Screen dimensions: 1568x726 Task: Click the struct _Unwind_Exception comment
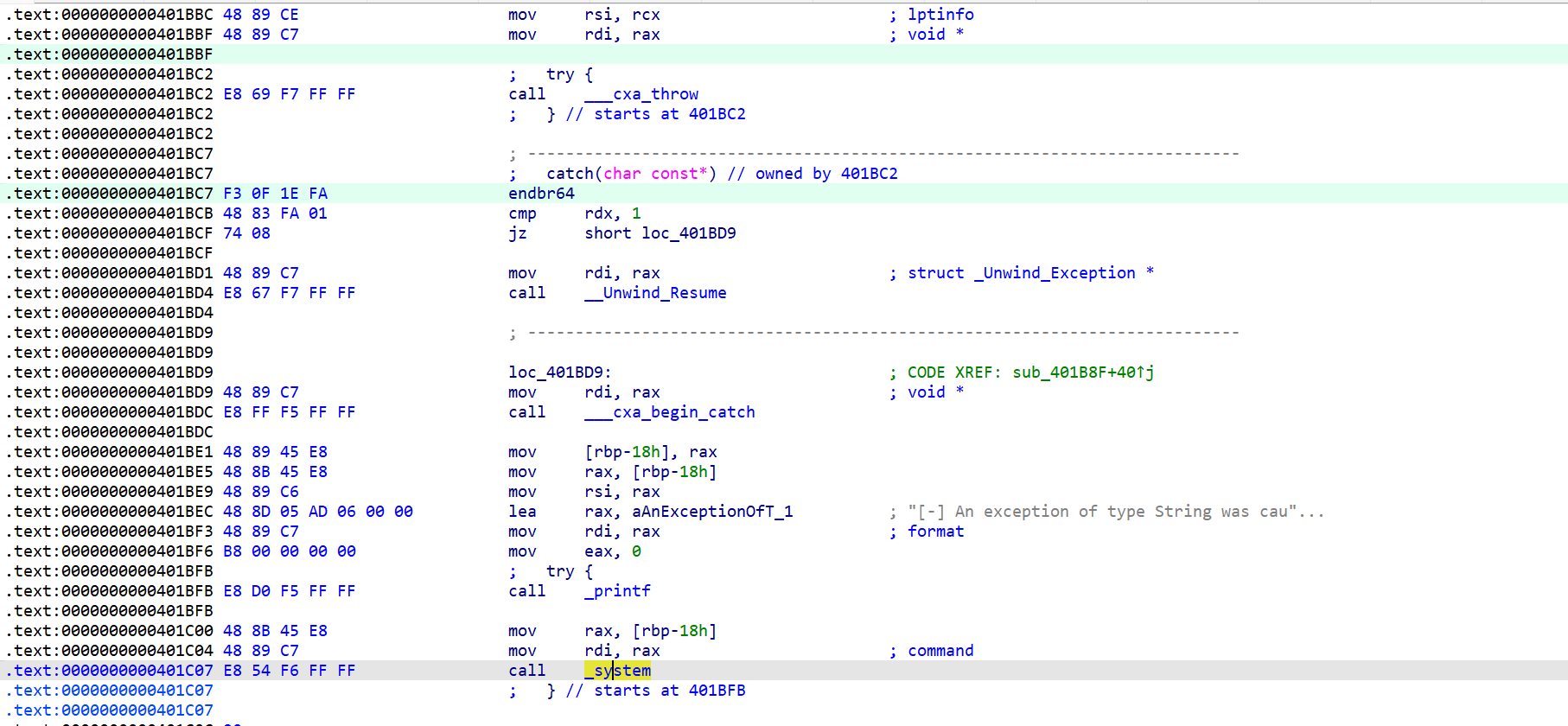click(x=1030, y=273)
